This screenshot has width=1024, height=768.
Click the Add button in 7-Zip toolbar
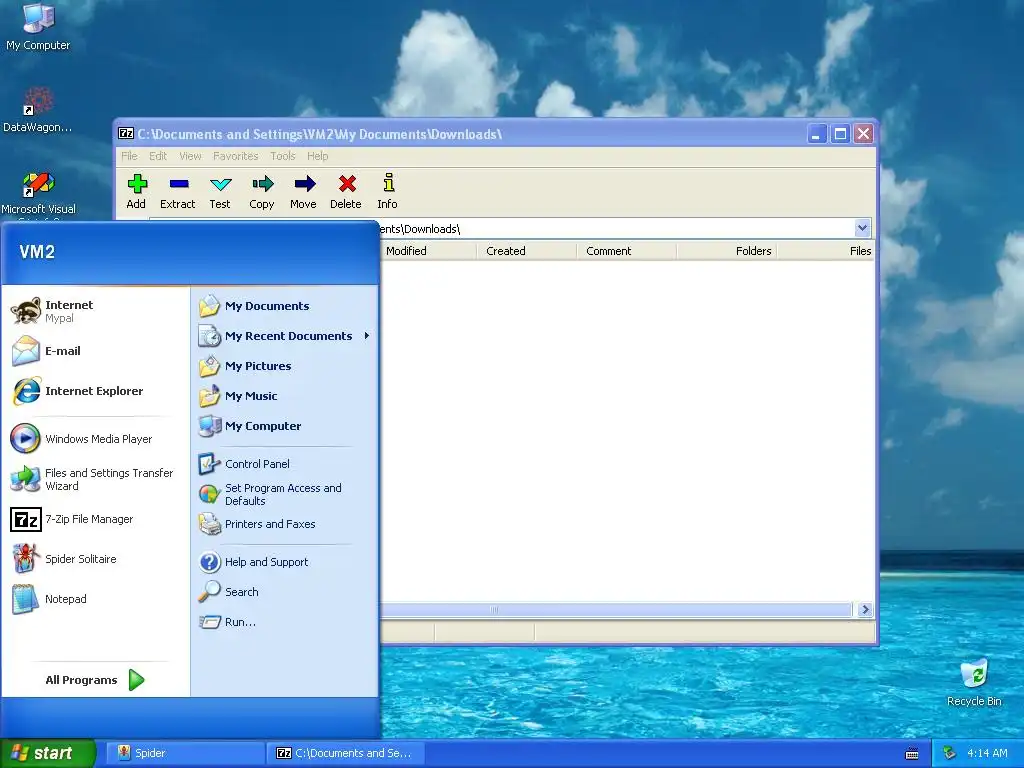pos(136,191)
